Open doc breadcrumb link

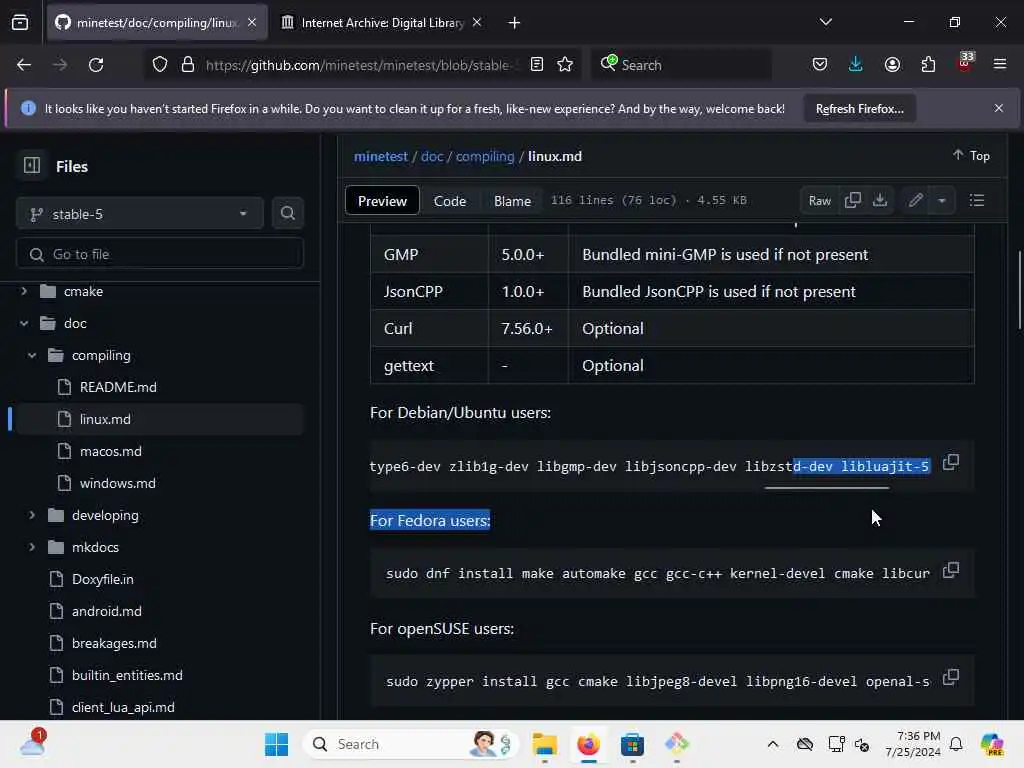[432, 156]
